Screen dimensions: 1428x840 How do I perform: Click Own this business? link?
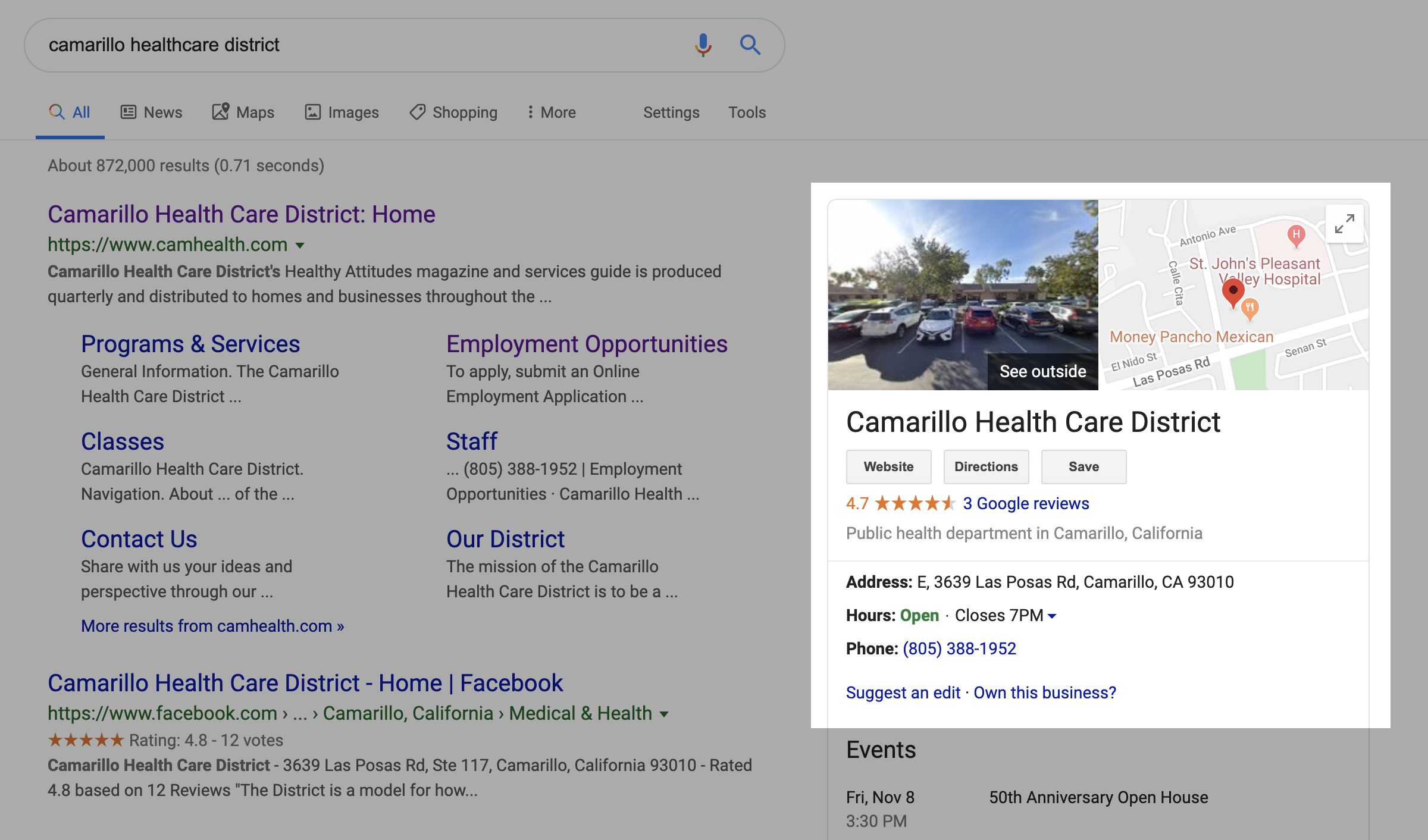pos(1045,693)
